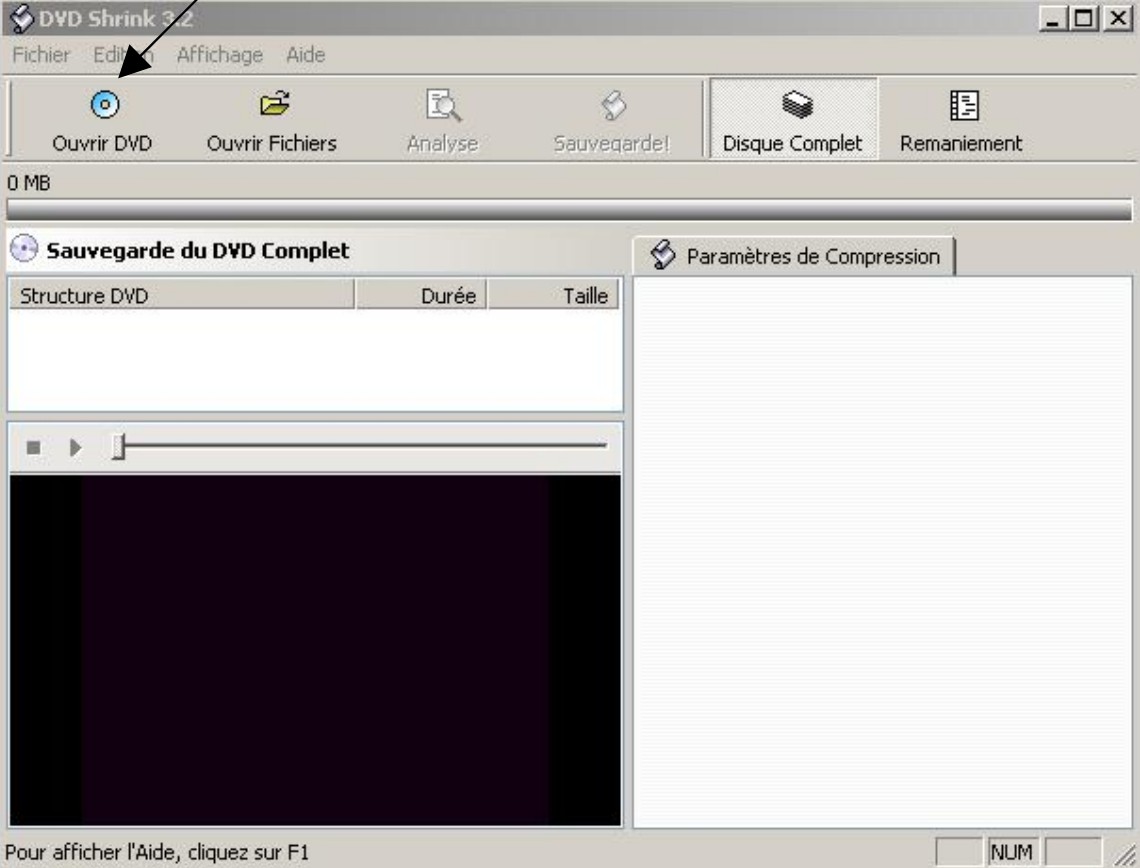The width and height of the screenshot is (1140, 868).
Task: Maximize the DVD Shrink window
Action: (1083, 18)
